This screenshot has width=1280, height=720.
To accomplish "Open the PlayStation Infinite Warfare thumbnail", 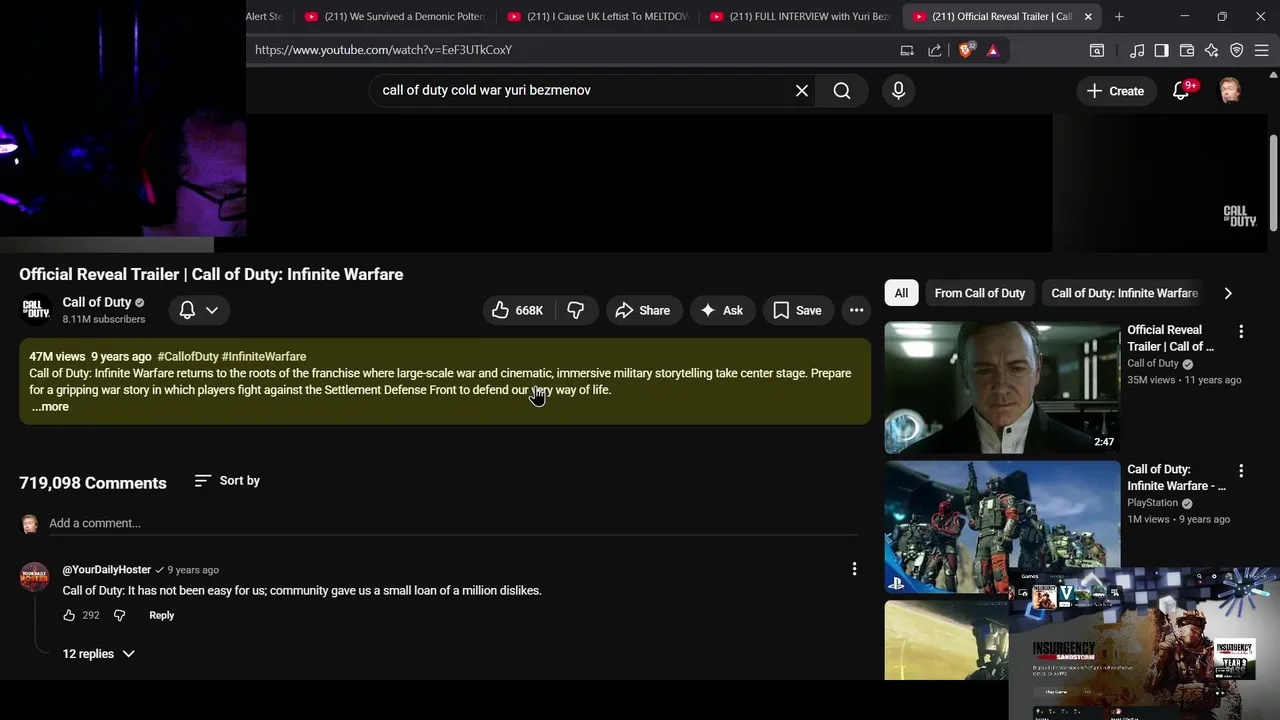I will click(x=1002, y=527).
